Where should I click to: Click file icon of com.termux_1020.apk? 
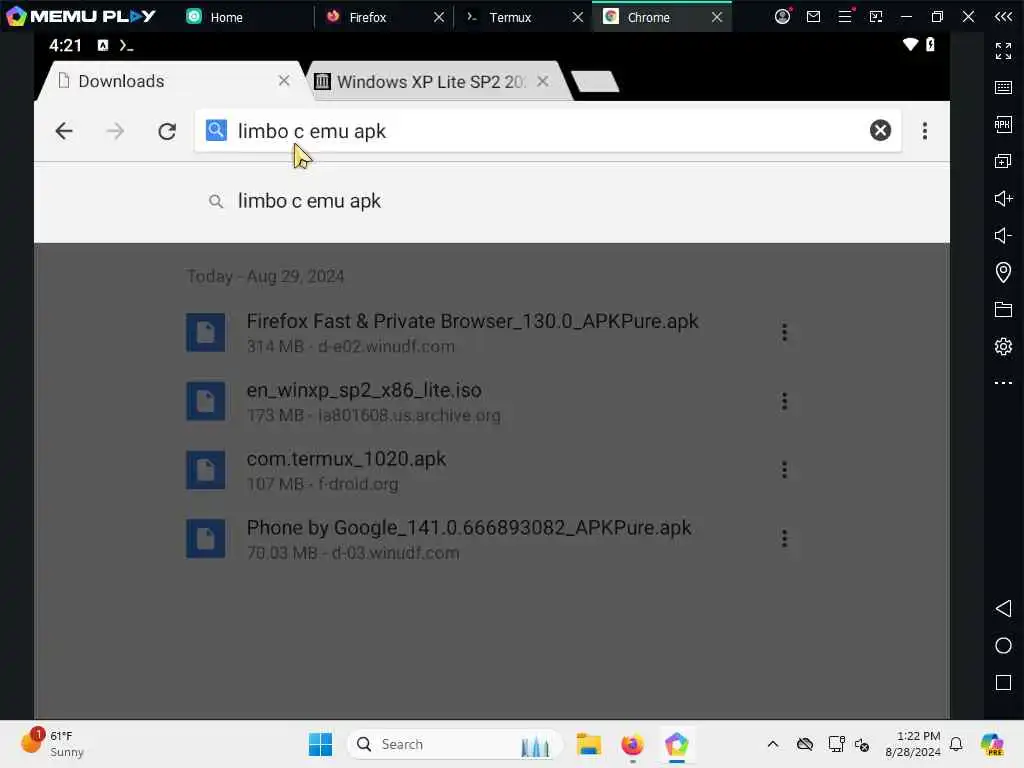(x=206, y=470)
